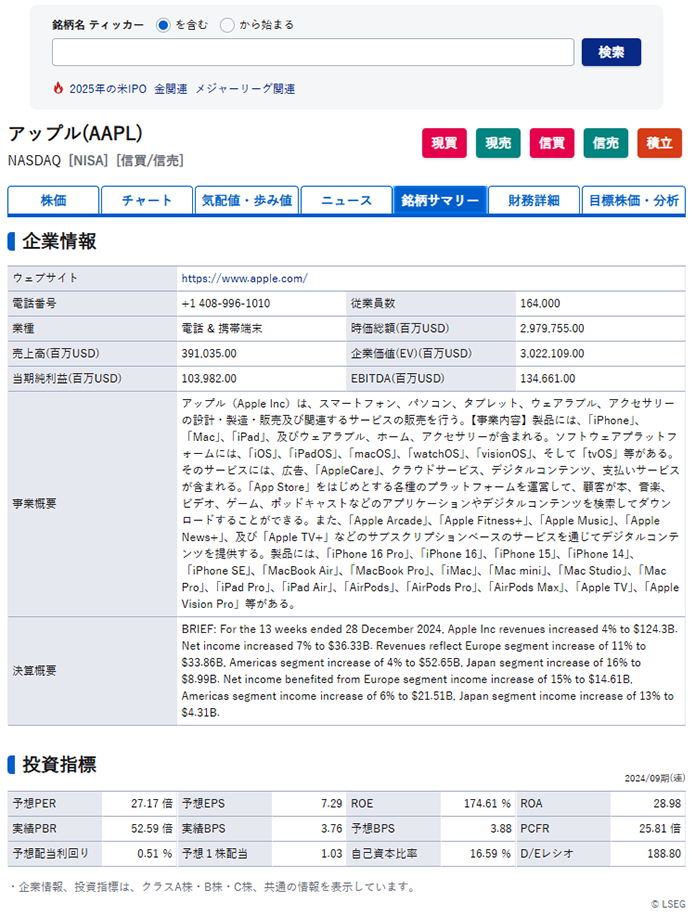Click the green 信売 button
The height and width of the screenshot is (916, 690).
point(605,143)
